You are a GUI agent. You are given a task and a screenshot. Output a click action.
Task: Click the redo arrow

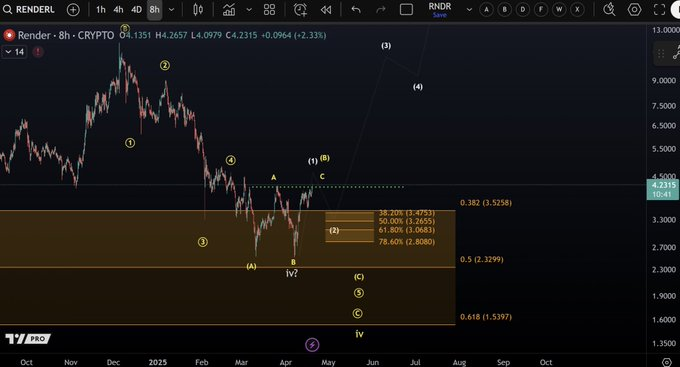pyautogui.click(x=381, y=10)
